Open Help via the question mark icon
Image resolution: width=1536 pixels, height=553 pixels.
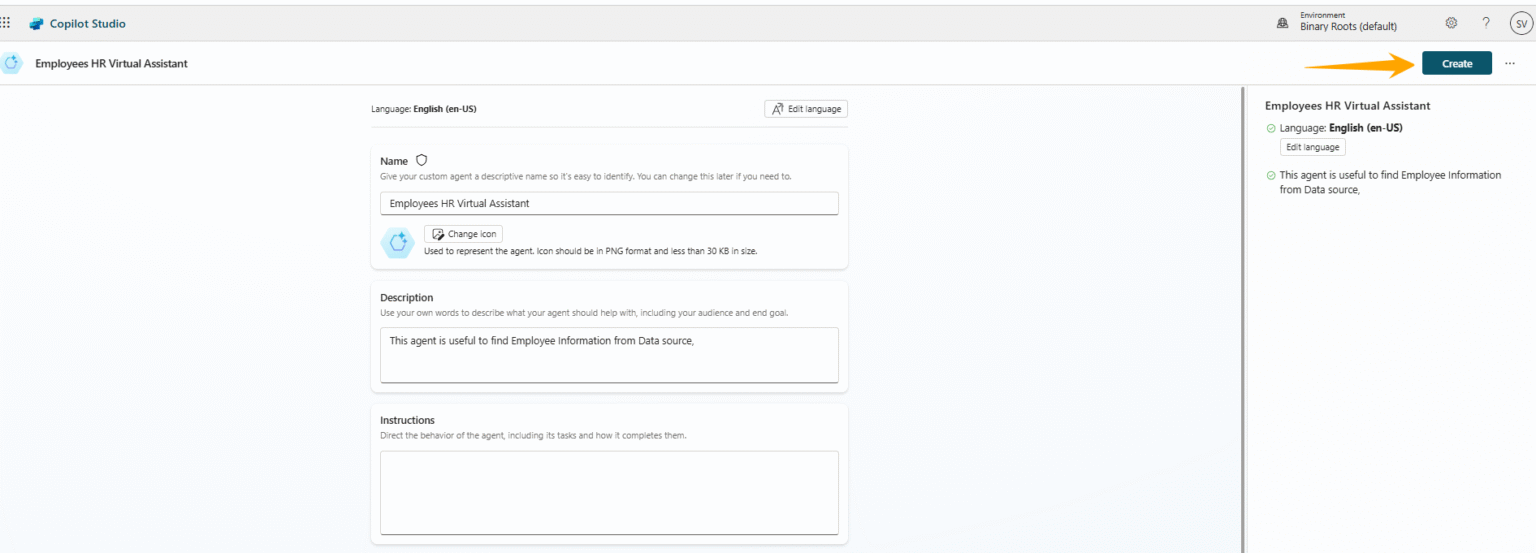click(x=1486, y=23)
